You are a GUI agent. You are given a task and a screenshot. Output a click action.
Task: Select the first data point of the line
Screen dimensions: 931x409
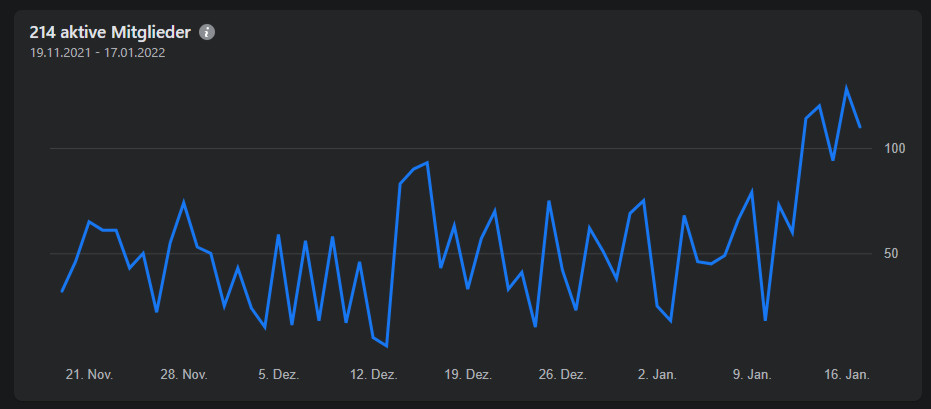(x=62, y=291)
